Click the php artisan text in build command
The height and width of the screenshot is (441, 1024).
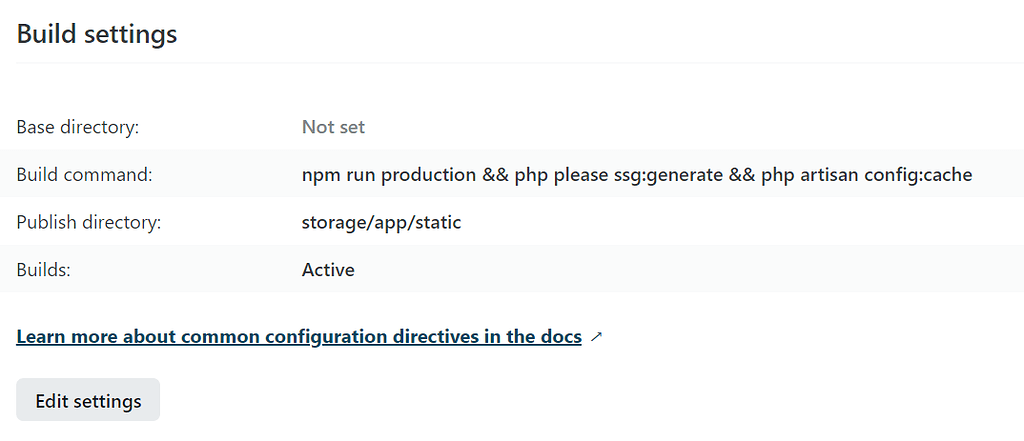point(809,175)
